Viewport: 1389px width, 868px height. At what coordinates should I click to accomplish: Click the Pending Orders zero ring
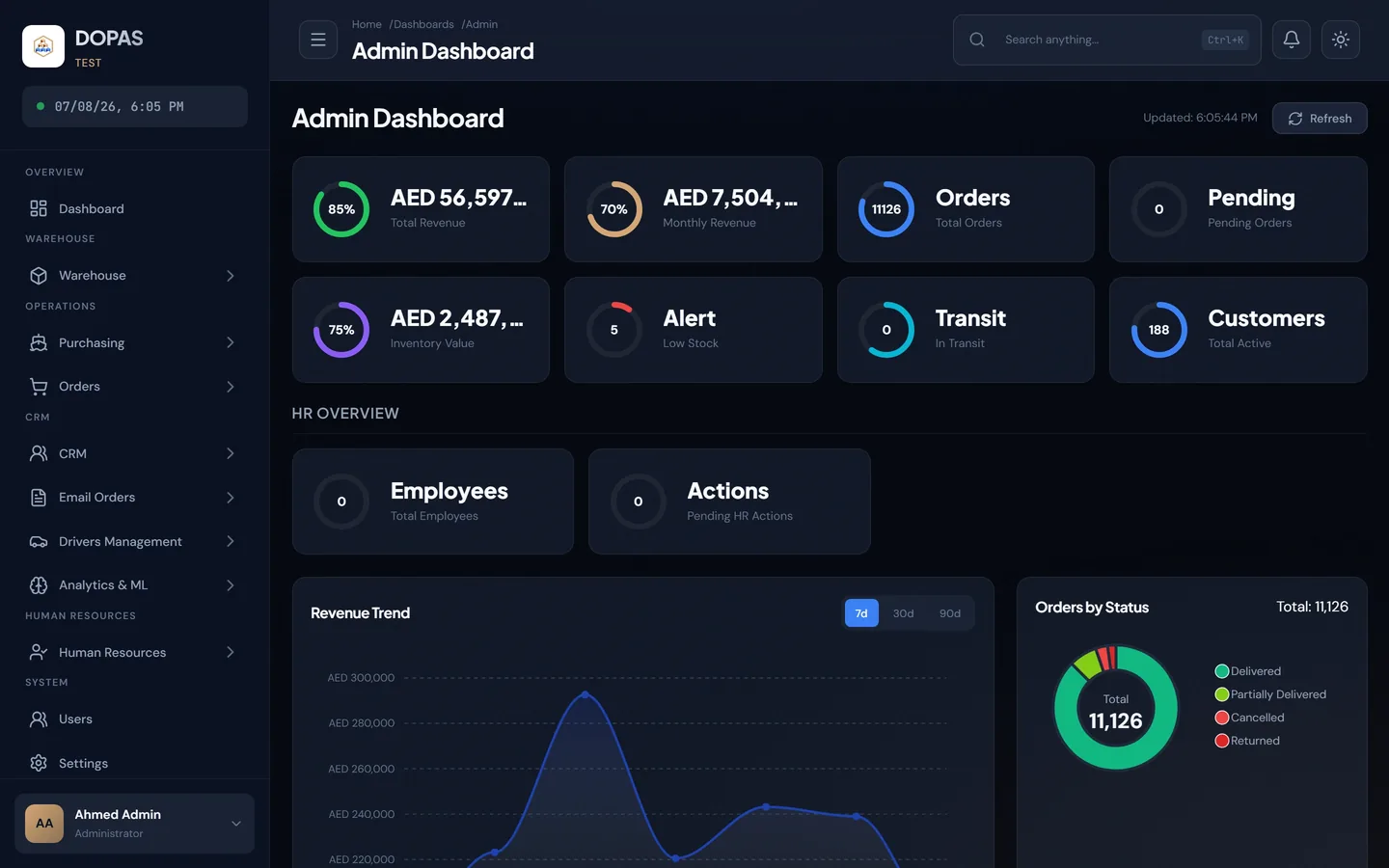pos(1158,209)
